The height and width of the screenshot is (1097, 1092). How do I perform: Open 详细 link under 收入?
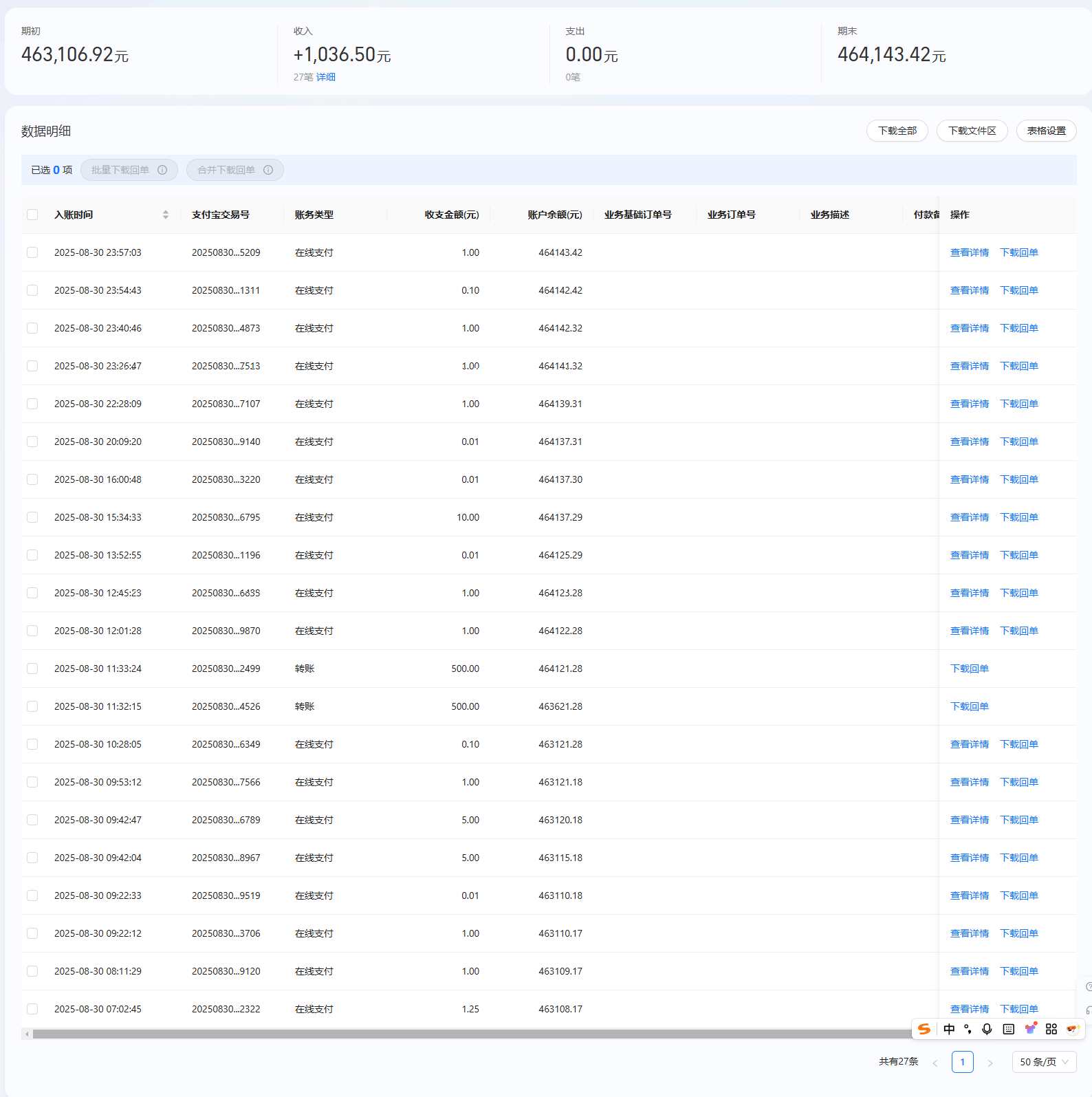point(326,77)
